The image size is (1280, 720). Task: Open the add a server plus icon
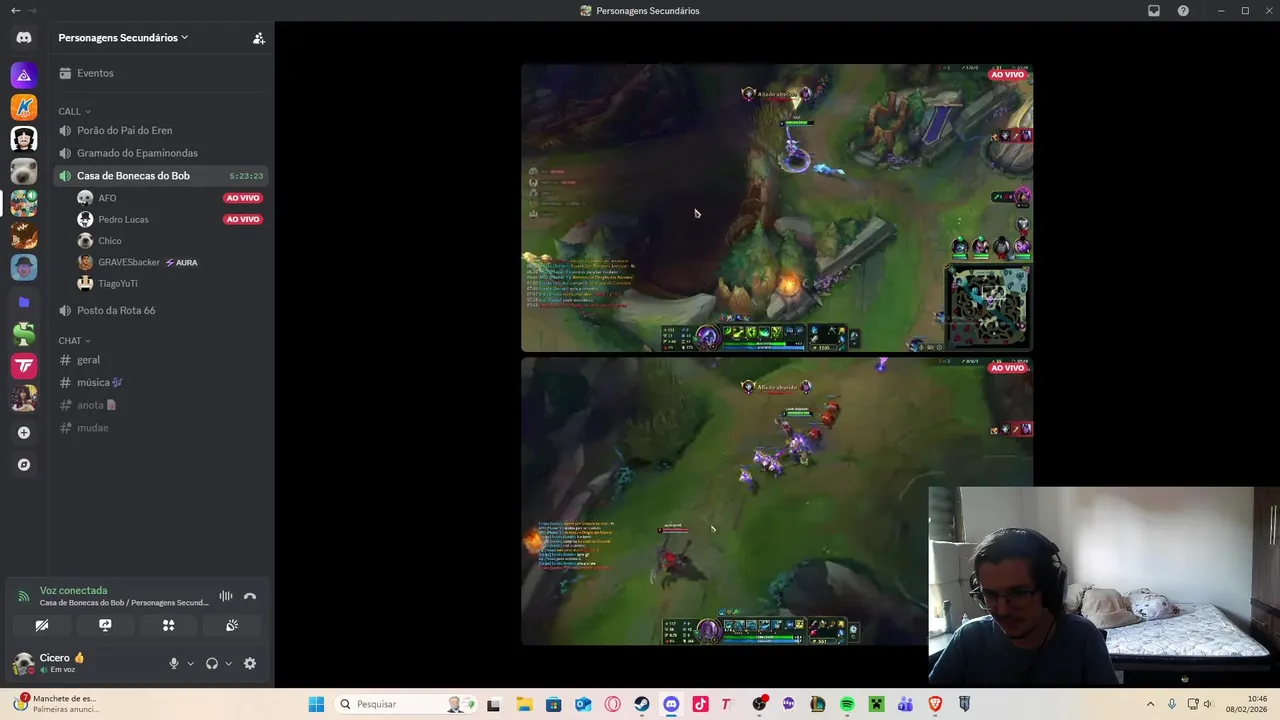[24, 433]
